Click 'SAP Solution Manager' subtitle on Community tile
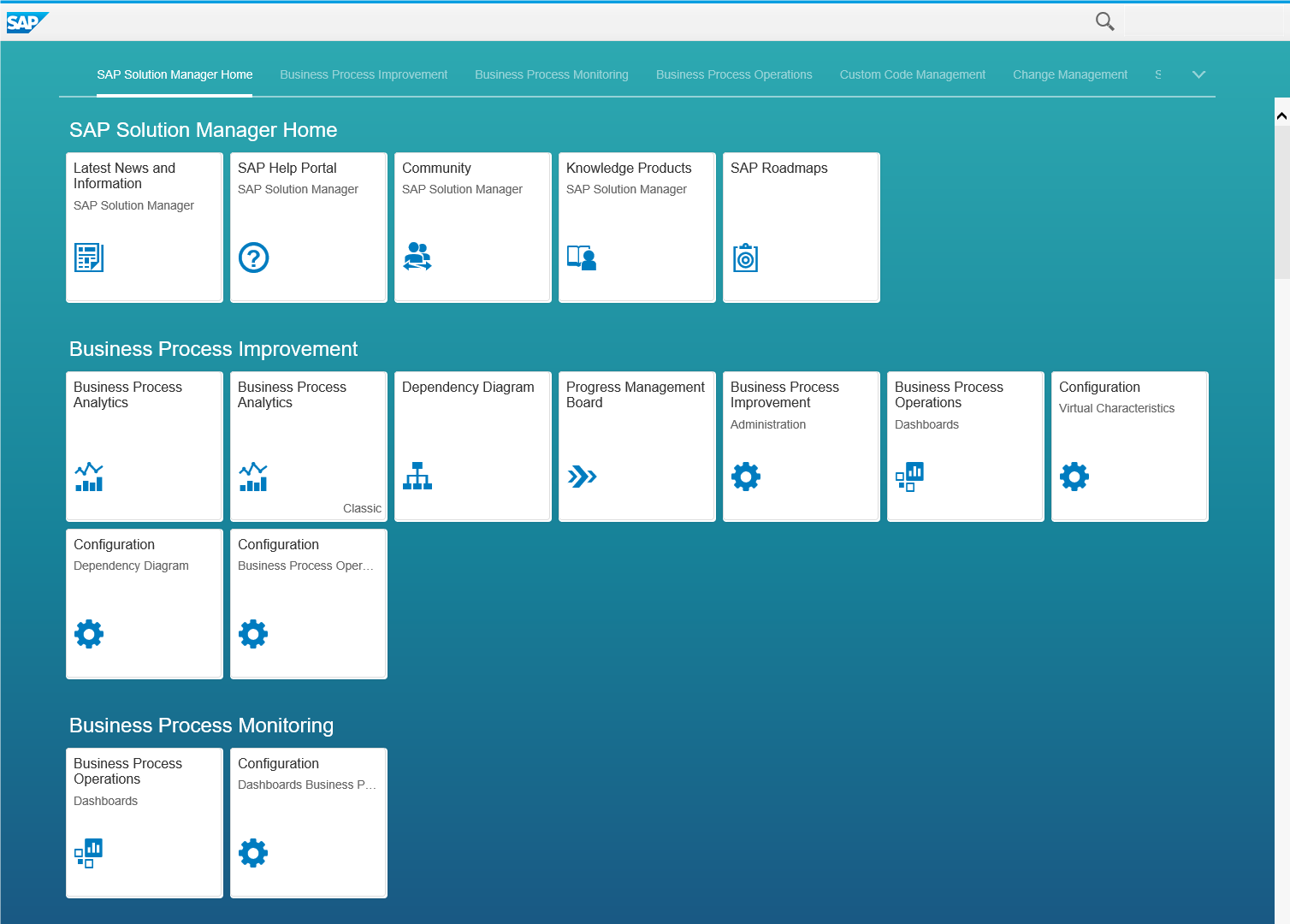1290x924 pixels. (x=462, y=190)
